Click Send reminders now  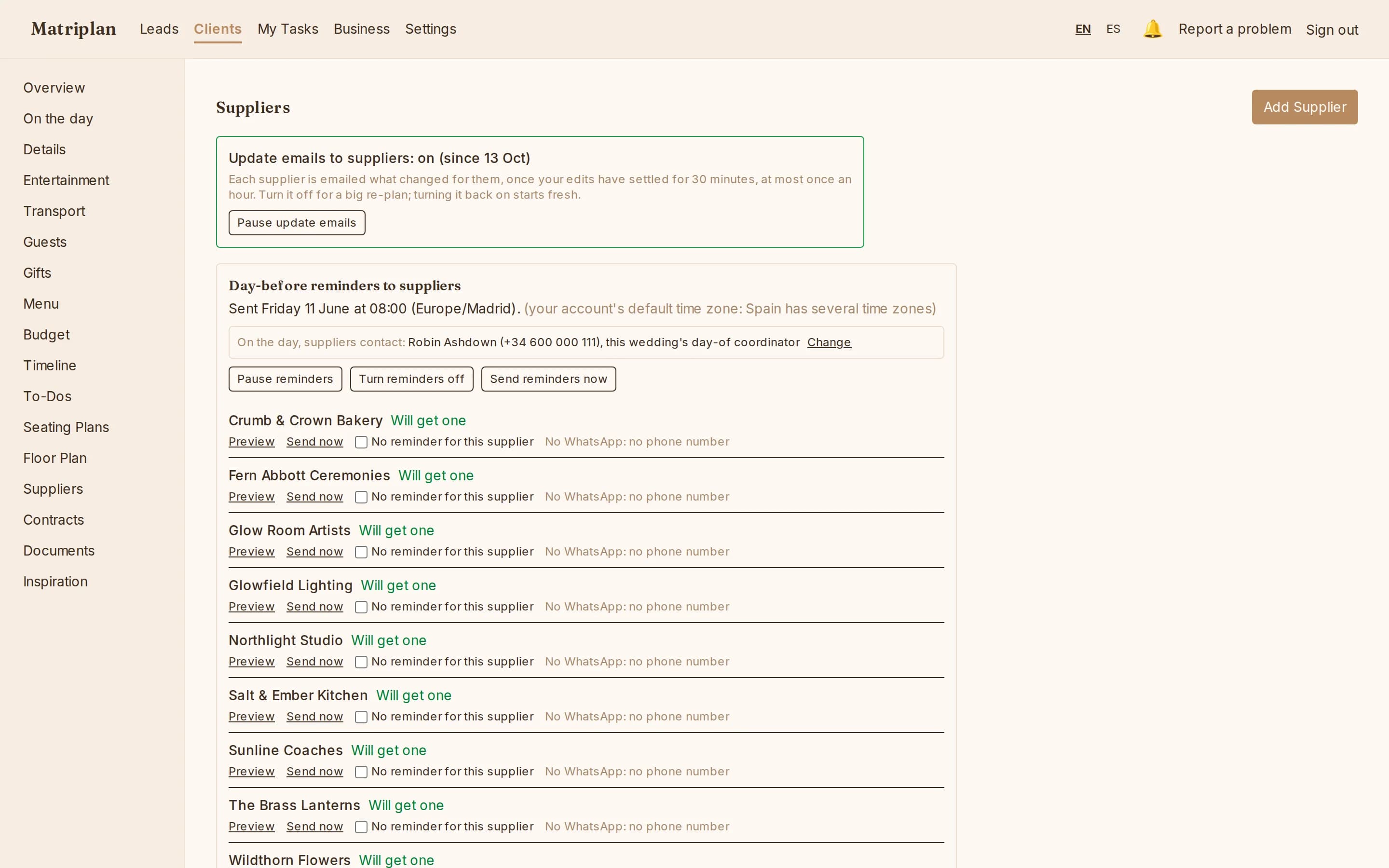tap(548, 379)
